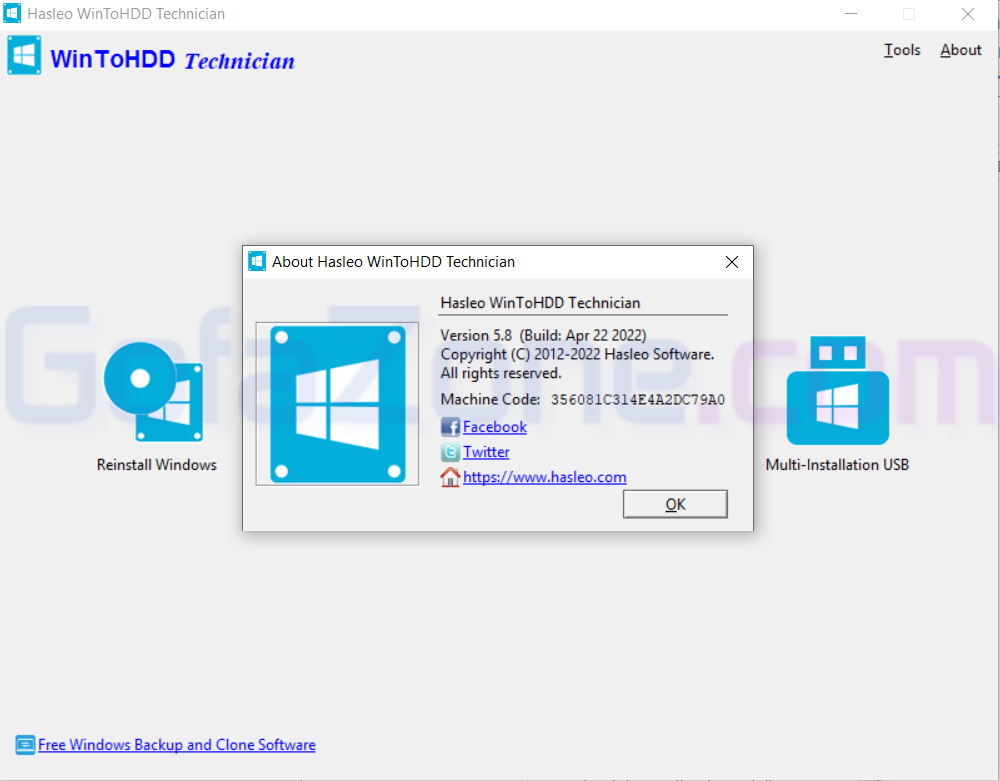Maximize the Hasleo WinToHDD main window

(x=909, y=14)
